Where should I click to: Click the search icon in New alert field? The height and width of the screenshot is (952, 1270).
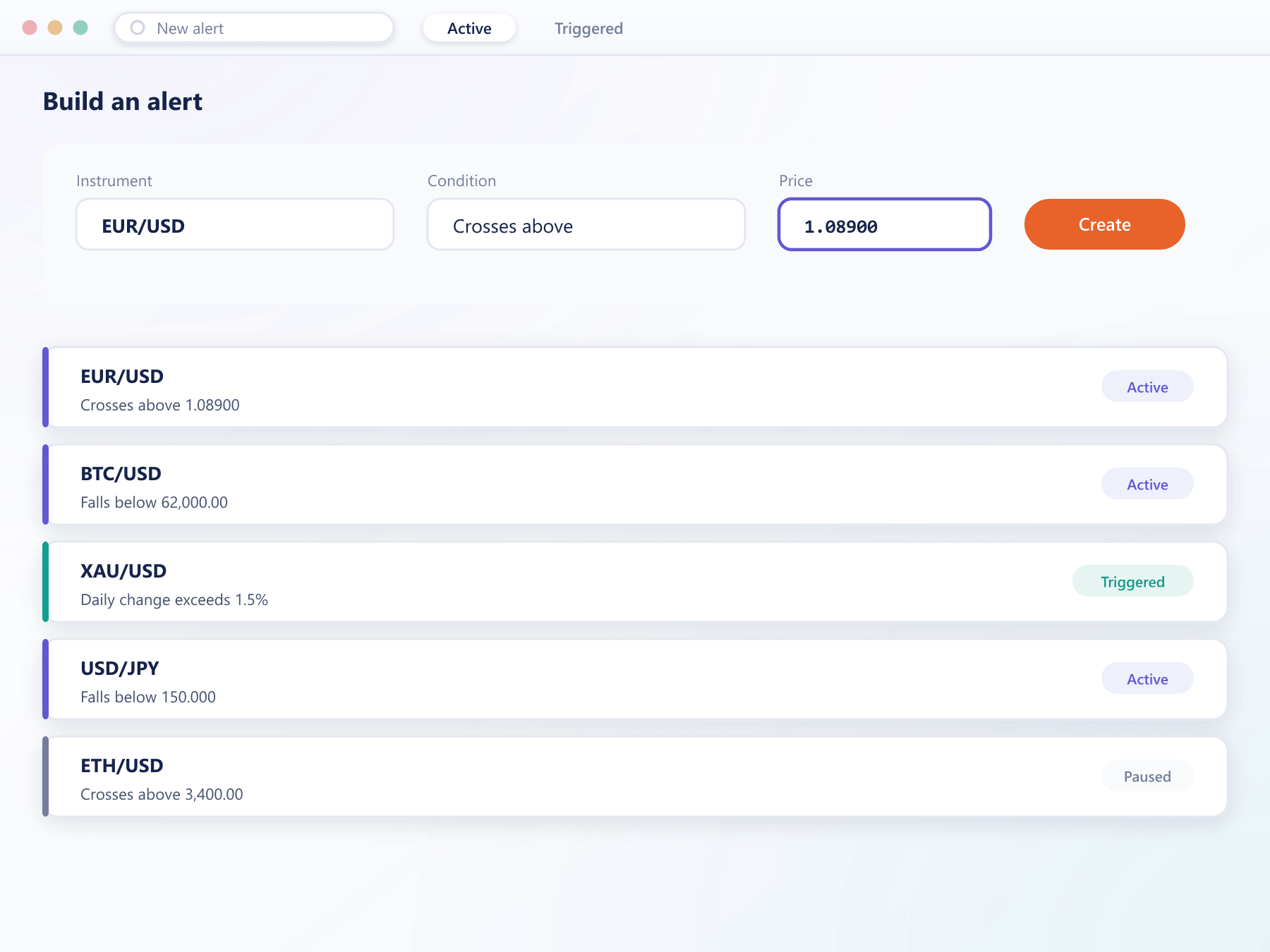138,28
